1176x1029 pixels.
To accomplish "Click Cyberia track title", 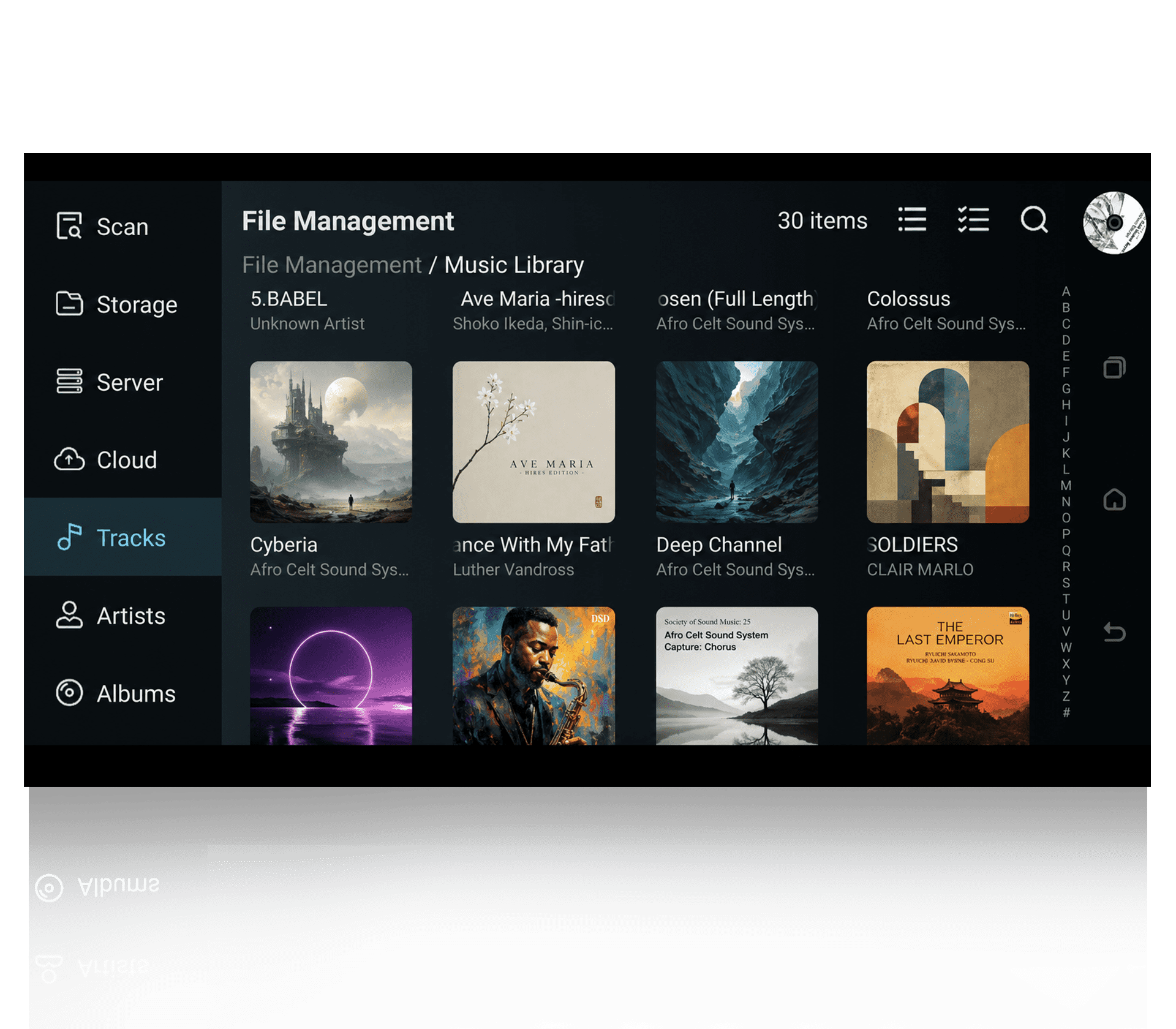I will click(x=284, y=545).
